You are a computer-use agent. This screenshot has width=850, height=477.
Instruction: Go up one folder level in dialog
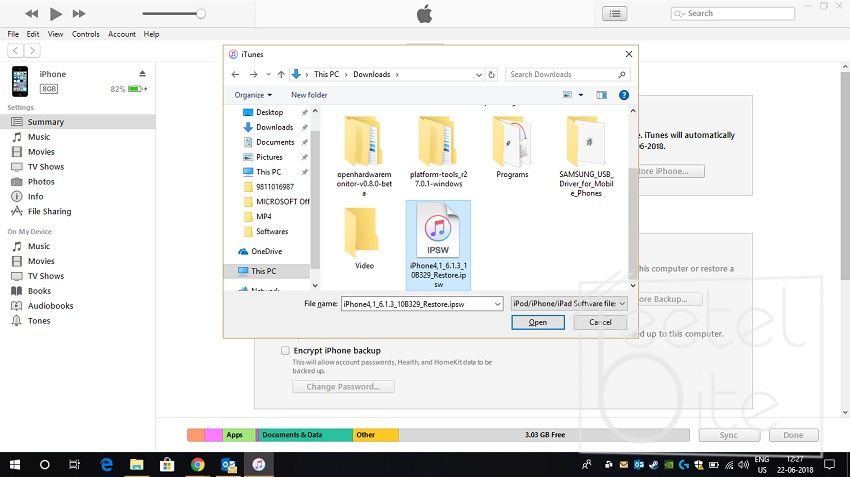coord(281,75)
